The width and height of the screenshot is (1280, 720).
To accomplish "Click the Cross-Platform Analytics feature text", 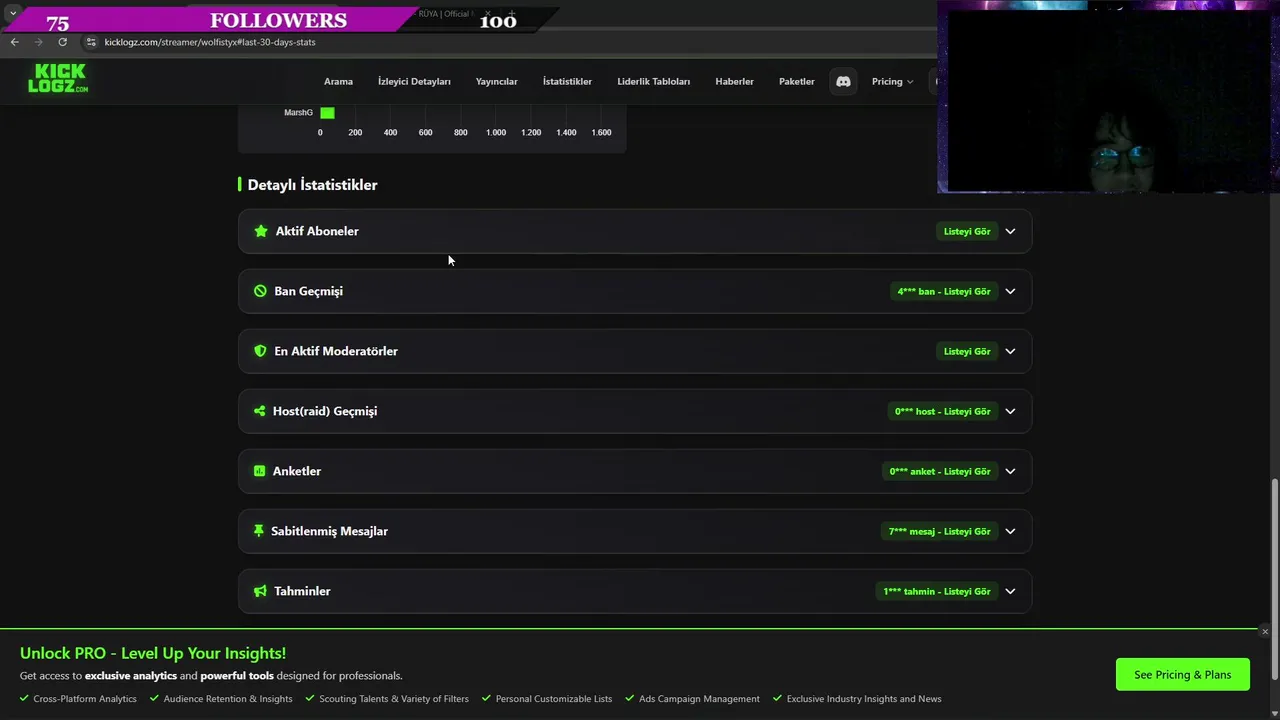I will [x=85, y=699].
